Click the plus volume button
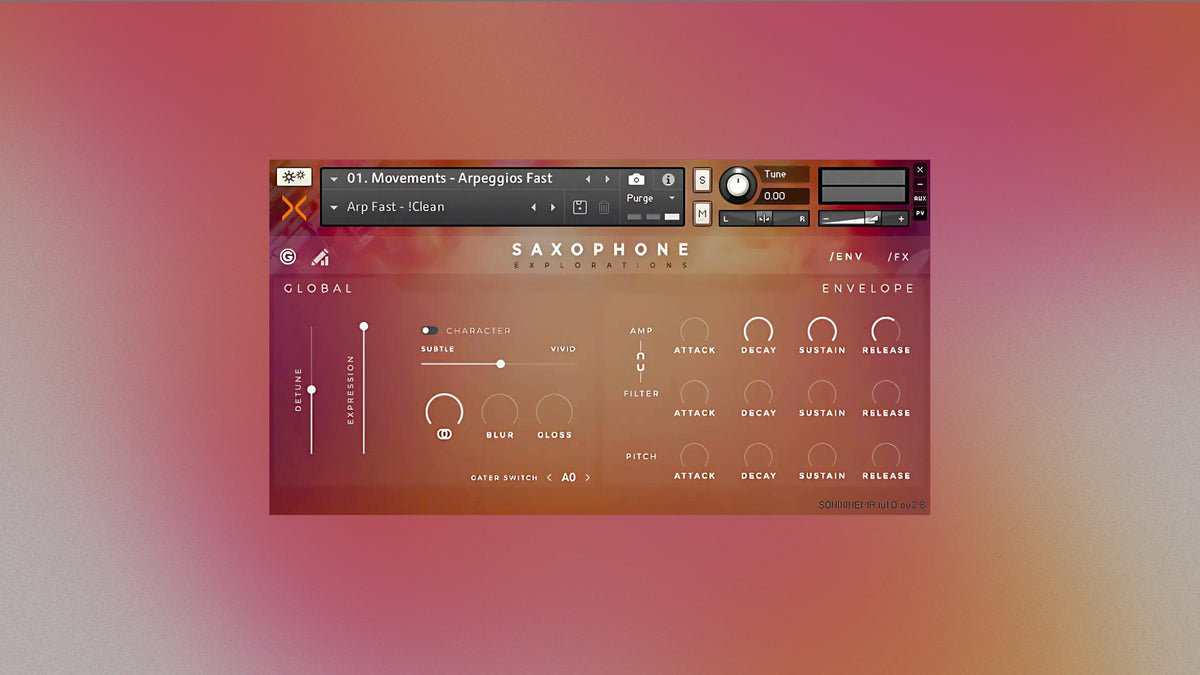1200x675 pixels. (x=901, y=218)
